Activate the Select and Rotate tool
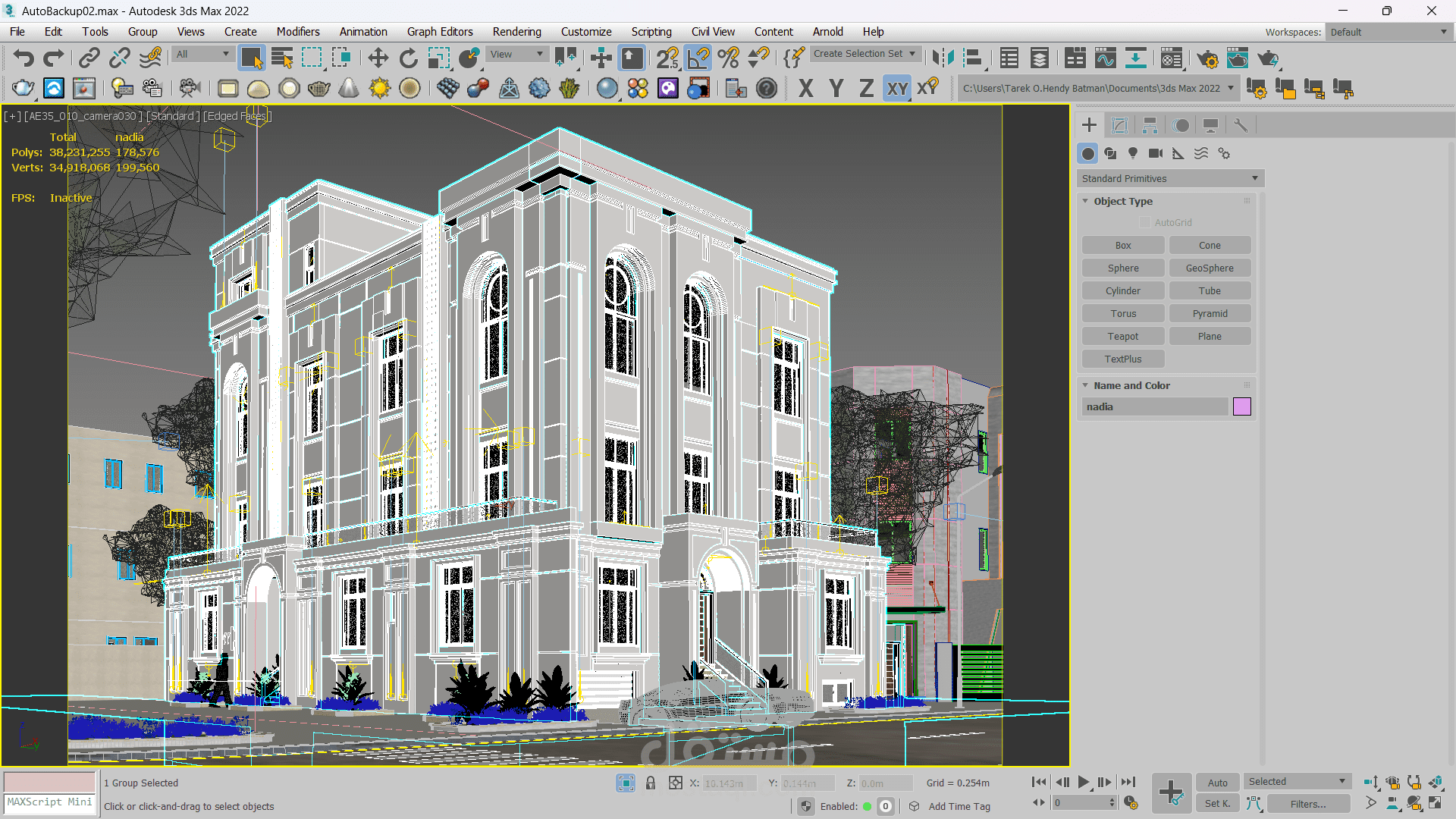This screenshot has height=819, width=1456. tap(408, 58)
